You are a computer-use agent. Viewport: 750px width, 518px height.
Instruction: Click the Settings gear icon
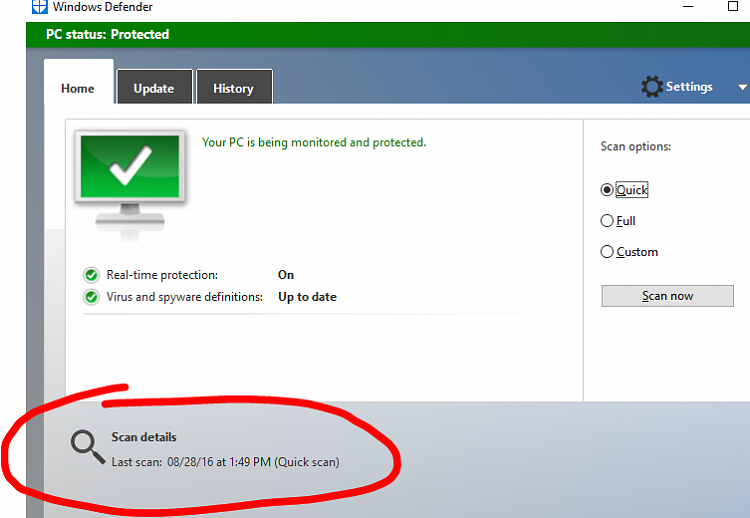coord(652,87)
